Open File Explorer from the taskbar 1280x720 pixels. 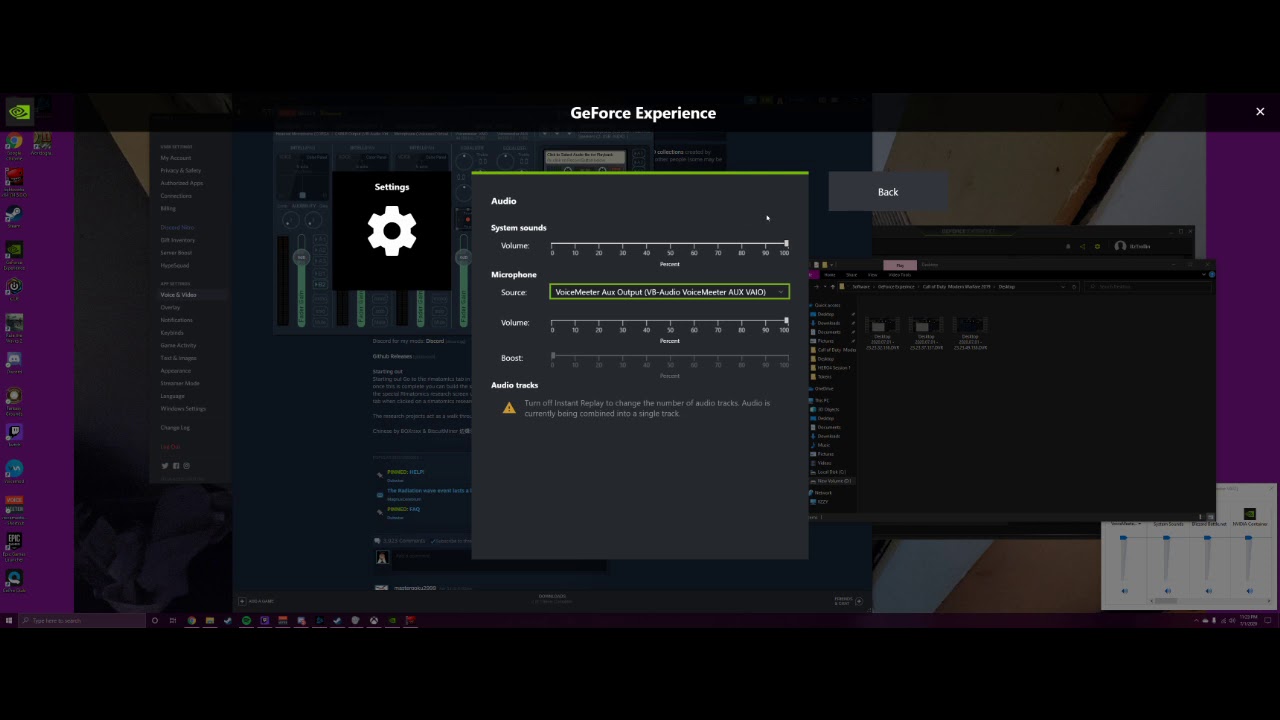point(210,621)
